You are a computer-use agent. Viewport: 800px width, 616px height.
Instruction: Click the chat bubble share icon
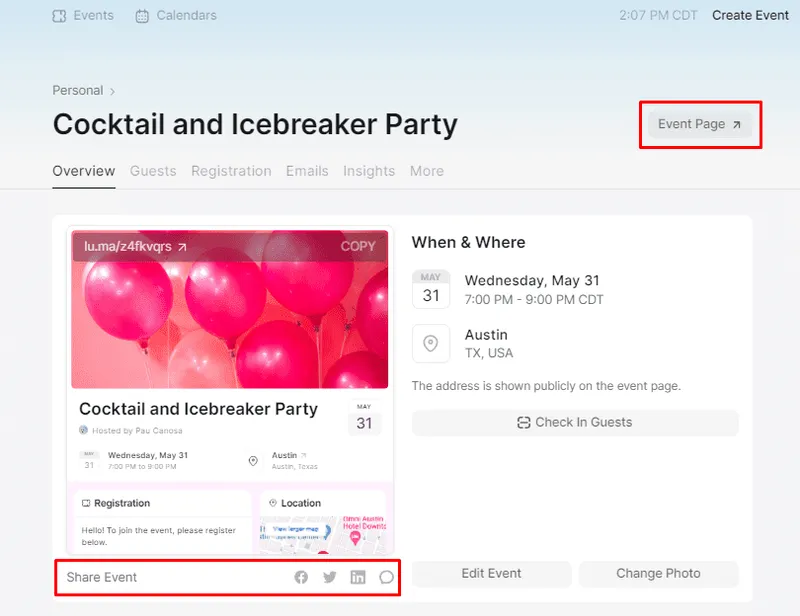(386, 577)
